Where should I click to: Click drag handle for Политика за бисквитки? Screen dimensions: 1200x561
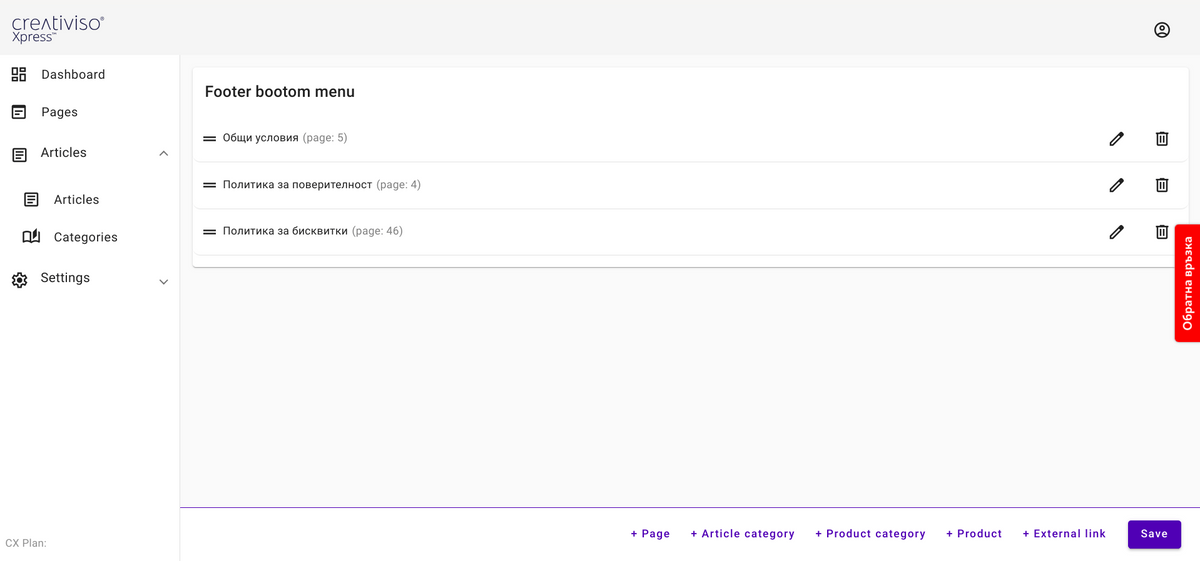(x=210, y=232)
